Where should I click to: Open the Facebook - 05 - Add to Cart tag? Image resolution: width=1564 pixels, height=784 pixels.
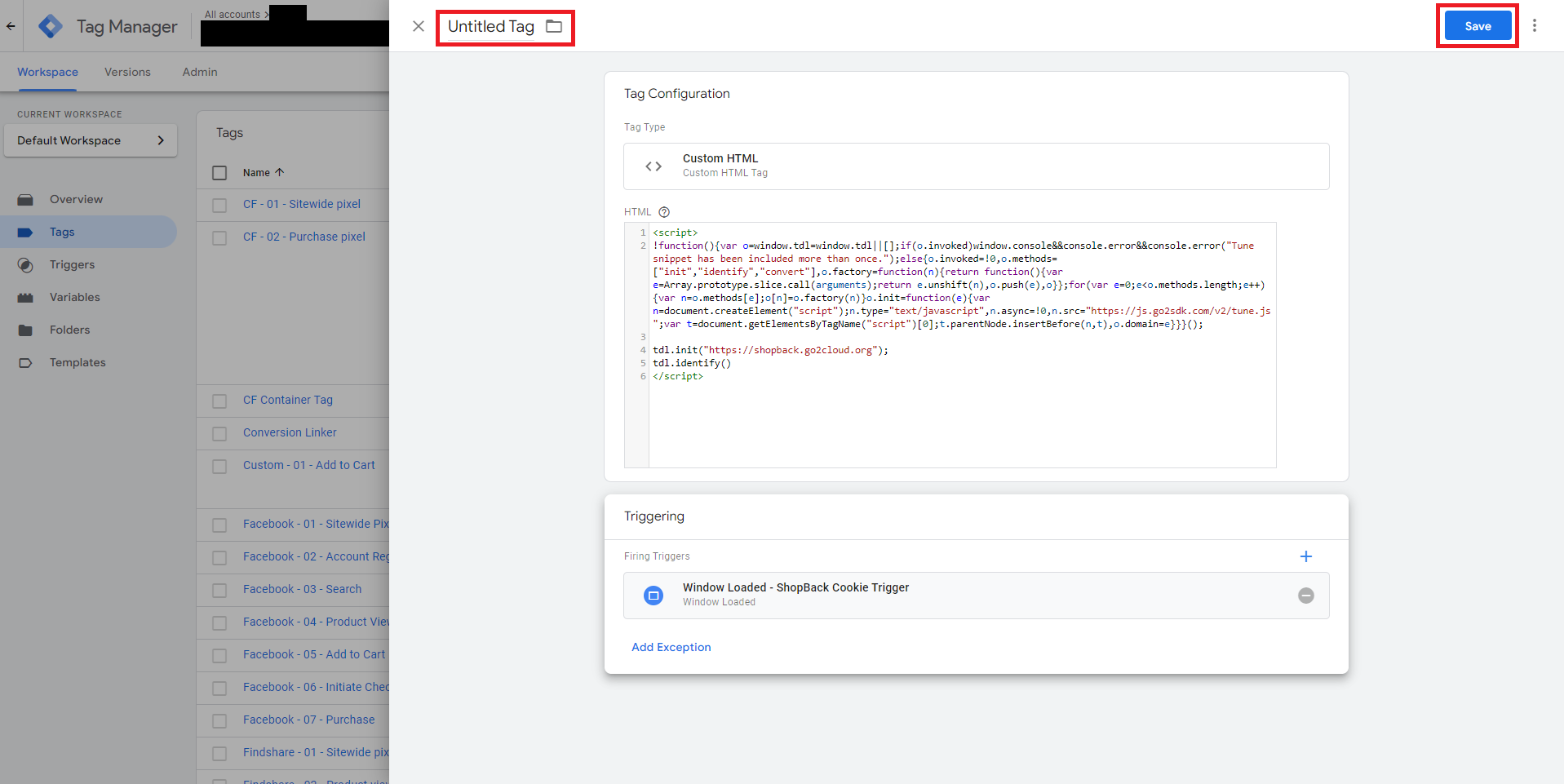[x=313, y=654]
